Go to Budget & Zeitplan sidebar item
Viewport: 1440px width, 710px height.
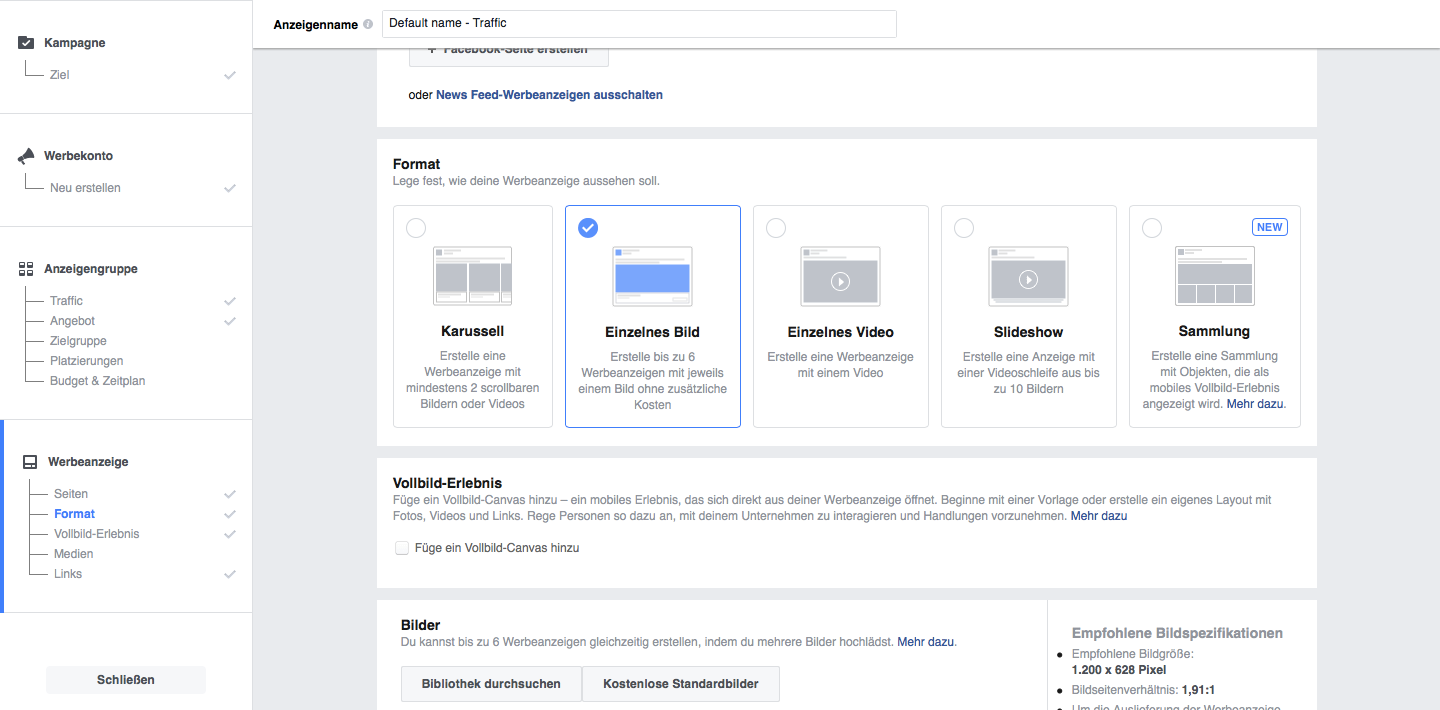point(97,381)
